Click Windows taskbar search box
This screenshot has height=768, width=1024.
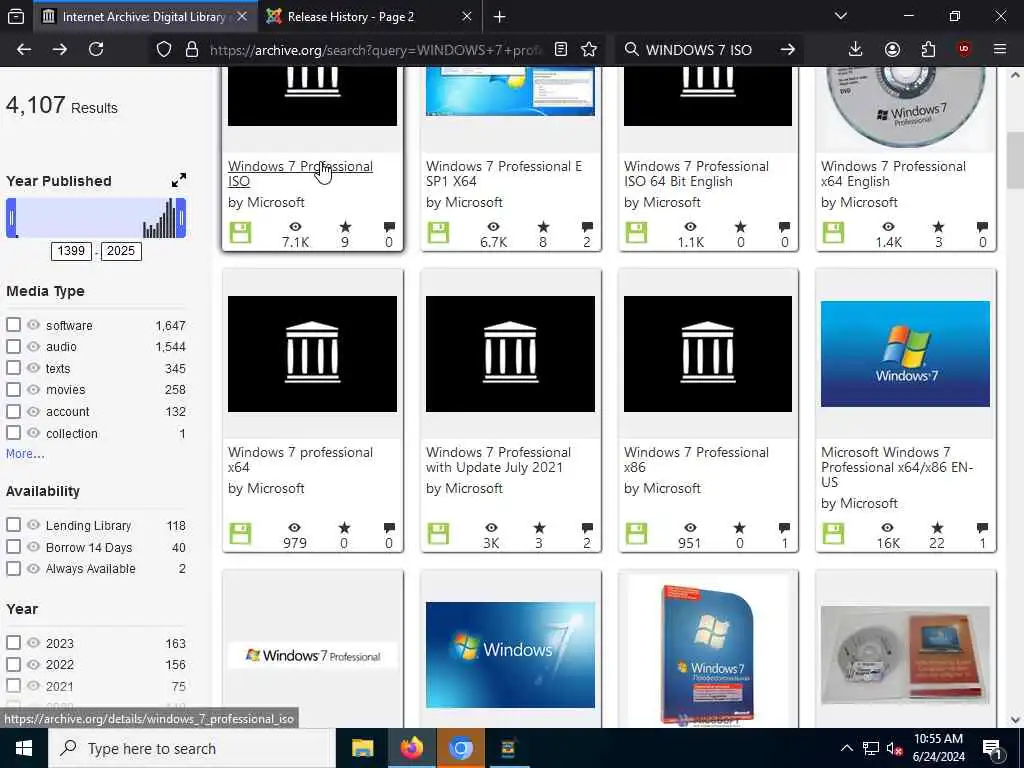click(x=191, y=748)
